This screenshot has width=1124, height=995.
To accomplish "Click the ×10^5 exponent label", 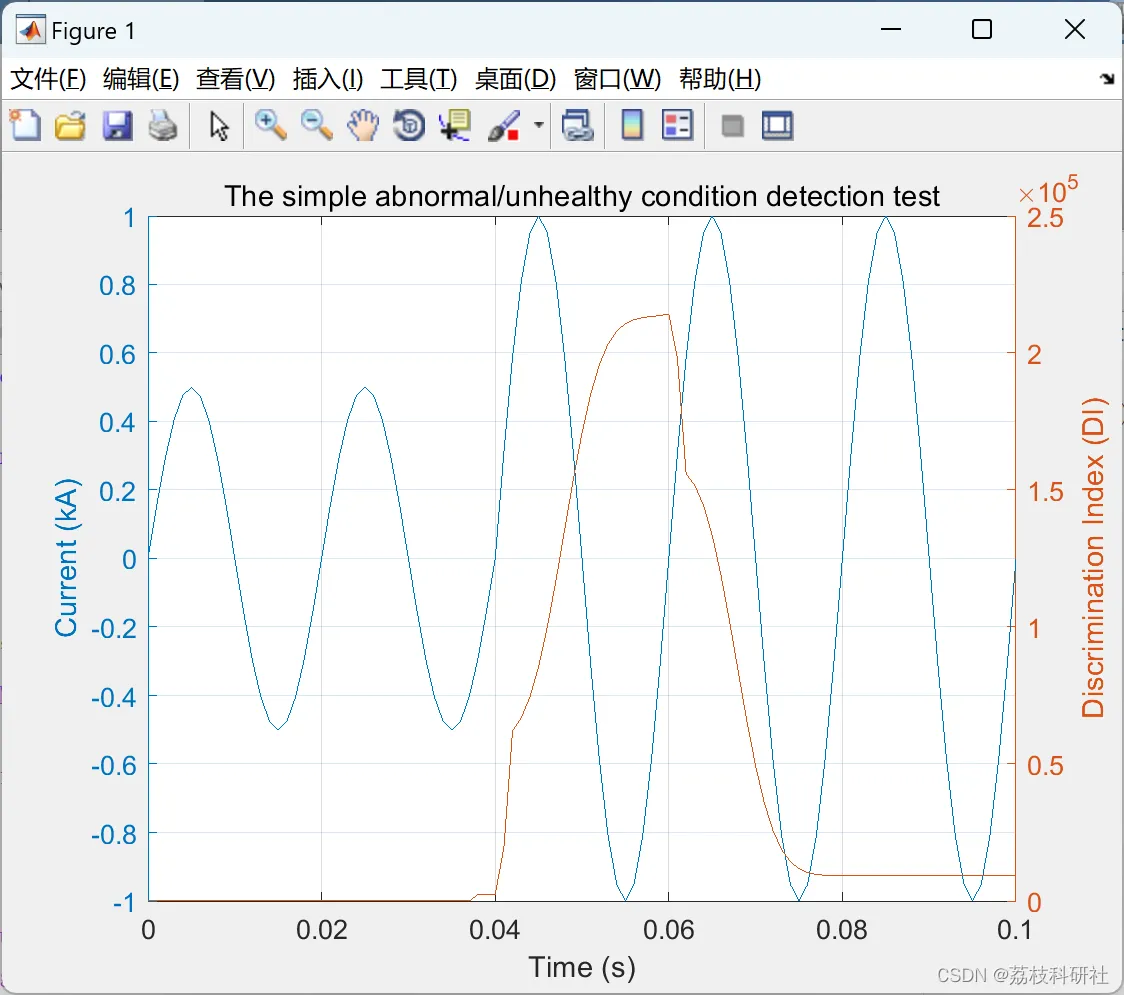I will click(1048, 191).
